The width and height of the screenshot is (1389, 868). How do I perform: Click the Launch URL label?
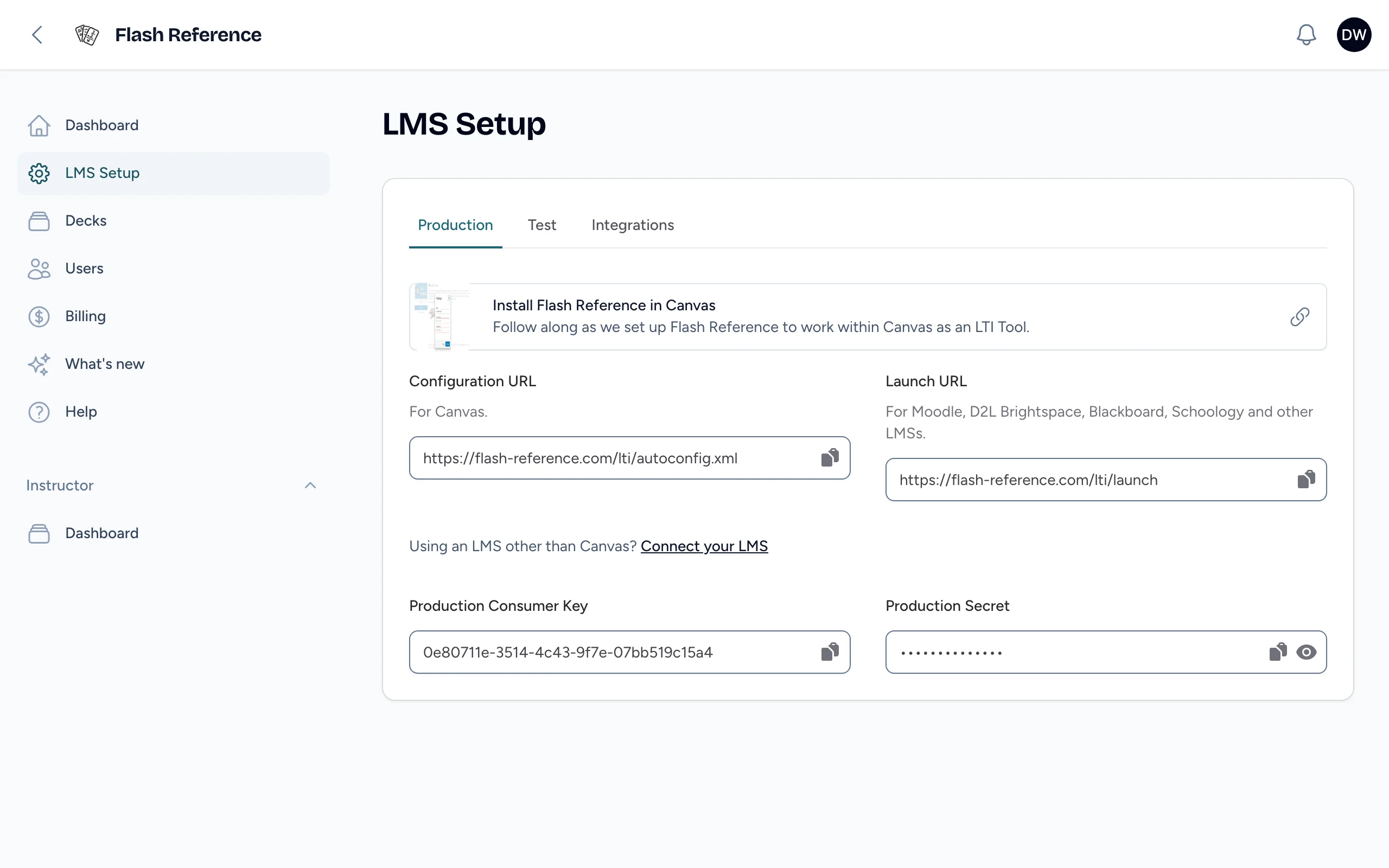click(x=926, y=381)
